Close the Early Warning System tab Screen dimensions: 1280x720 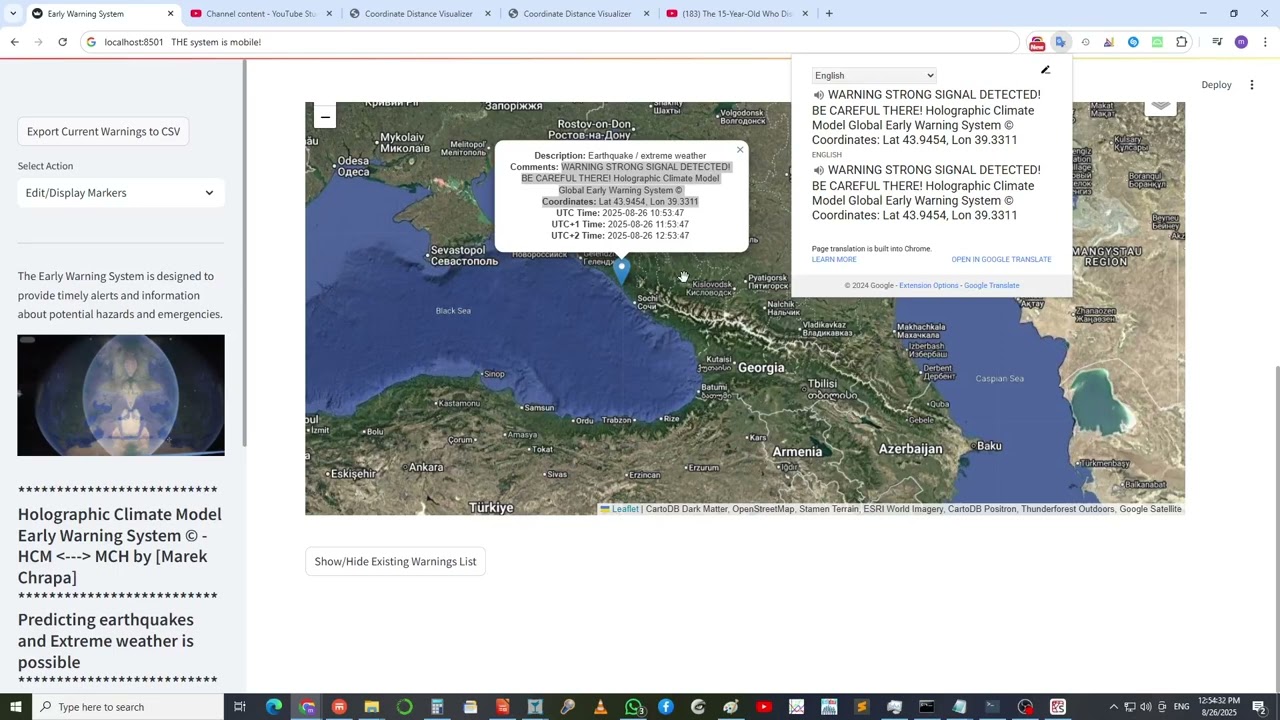pyautogui.click(x=170, y=14)
